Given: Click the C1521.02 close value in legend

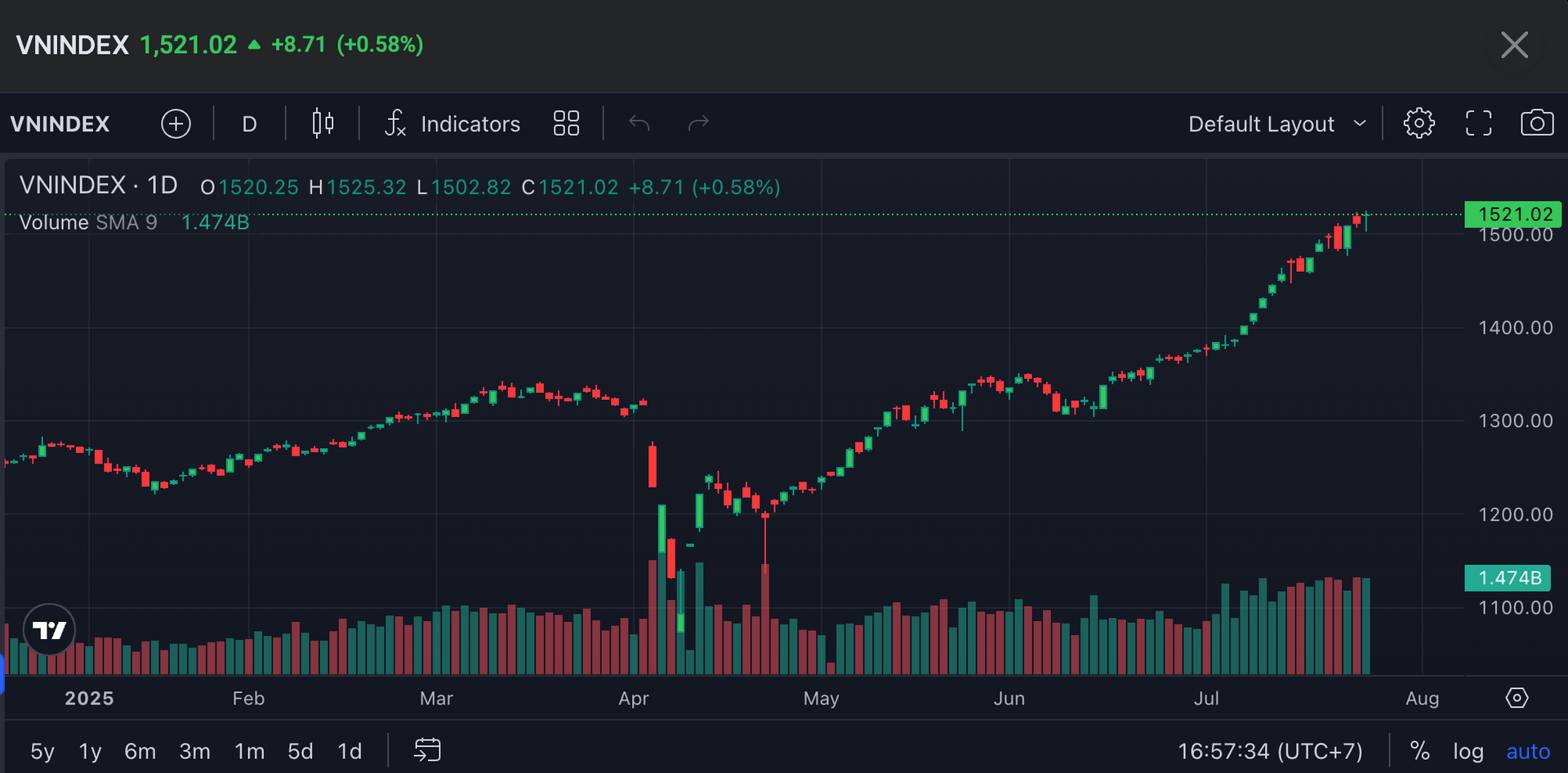Looking at the screenshot, I should point(570,188).
